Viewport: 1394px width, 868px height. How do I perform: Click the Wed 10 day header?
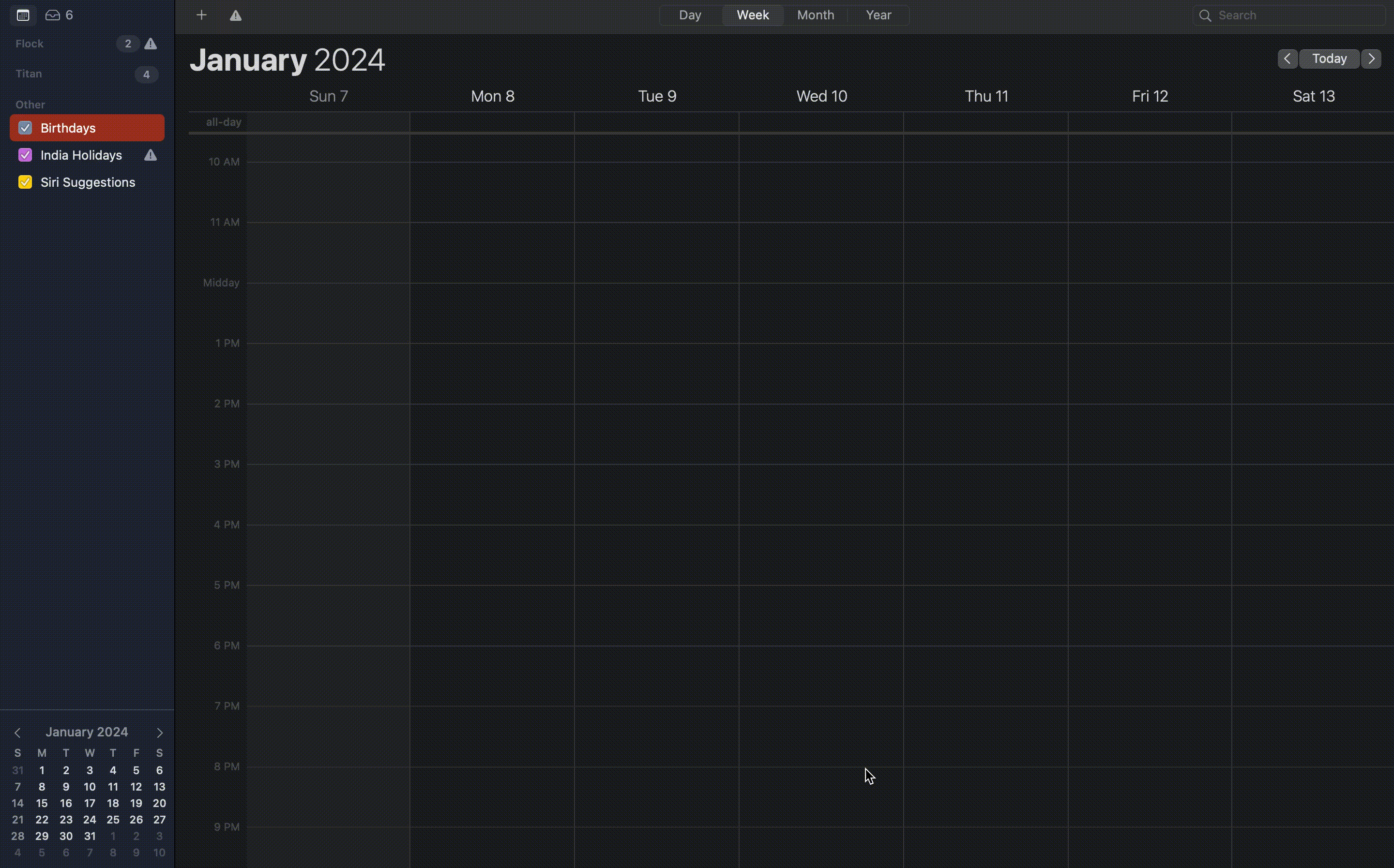pos(821,96)
